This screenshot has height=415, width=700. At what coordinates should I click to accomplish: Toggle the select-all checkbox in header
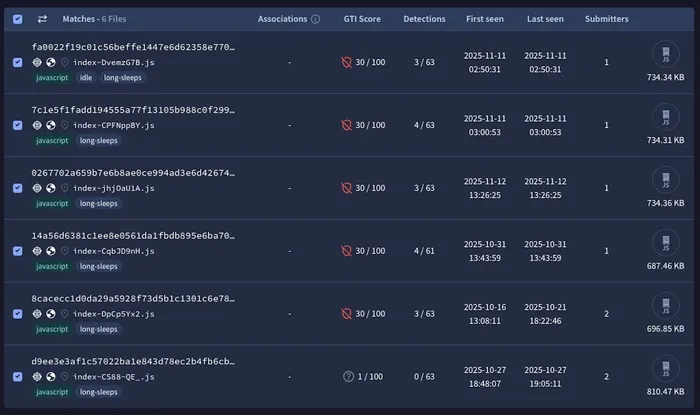(x=17, y=19)
